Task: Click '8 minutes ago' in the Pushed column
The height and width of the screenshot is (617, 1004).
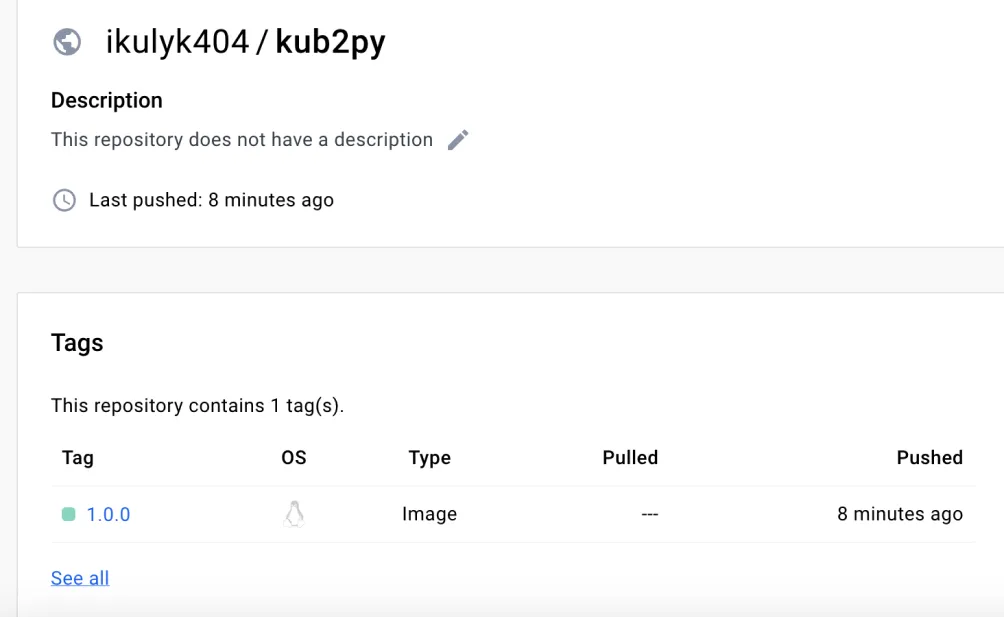Action: pyautogui.click(x=899, y=514)
